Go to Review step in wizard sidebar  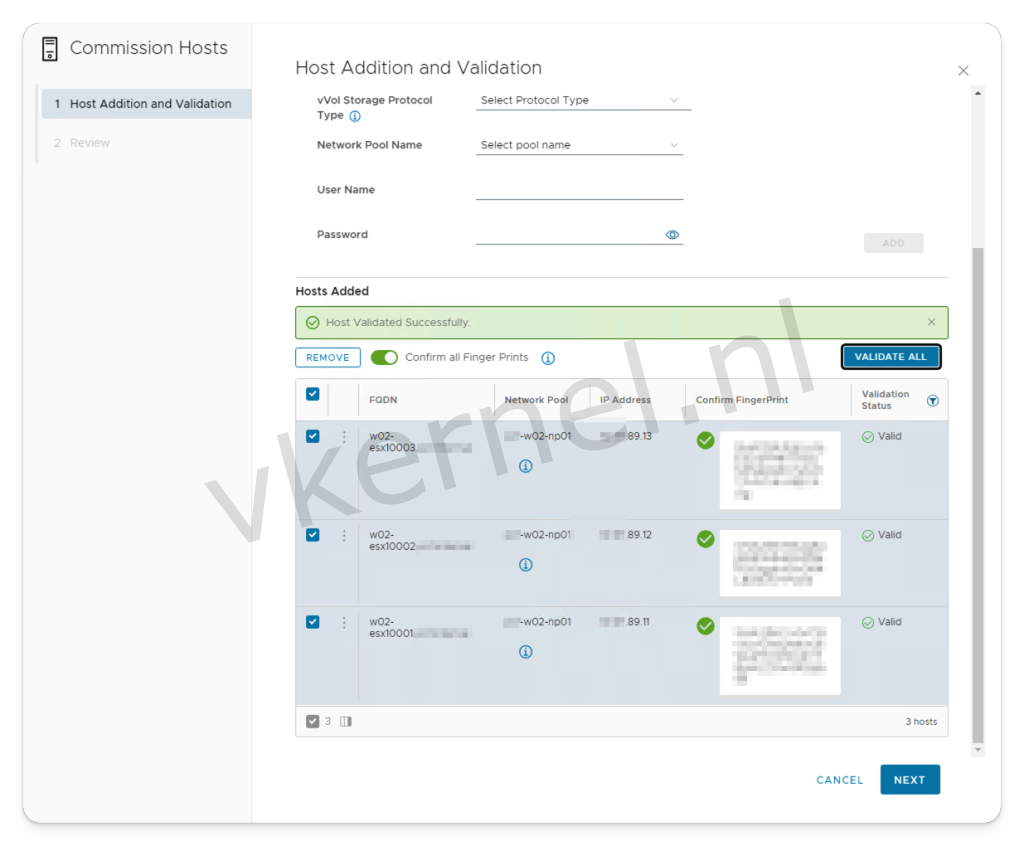(89, 143)
